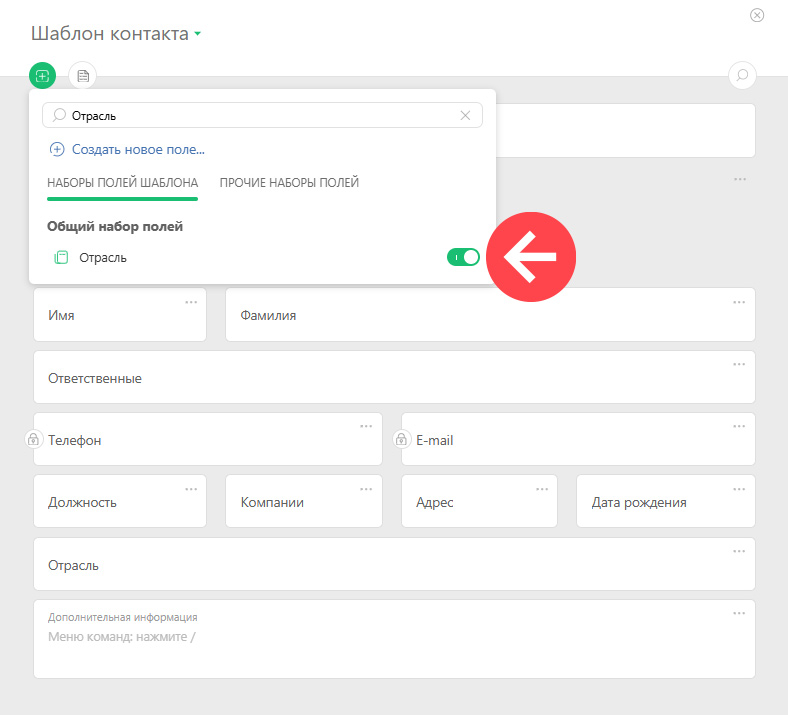Open the three-dot menu on Ответственные field
This screenshot has width=788, height=715.
coord(739,364)
